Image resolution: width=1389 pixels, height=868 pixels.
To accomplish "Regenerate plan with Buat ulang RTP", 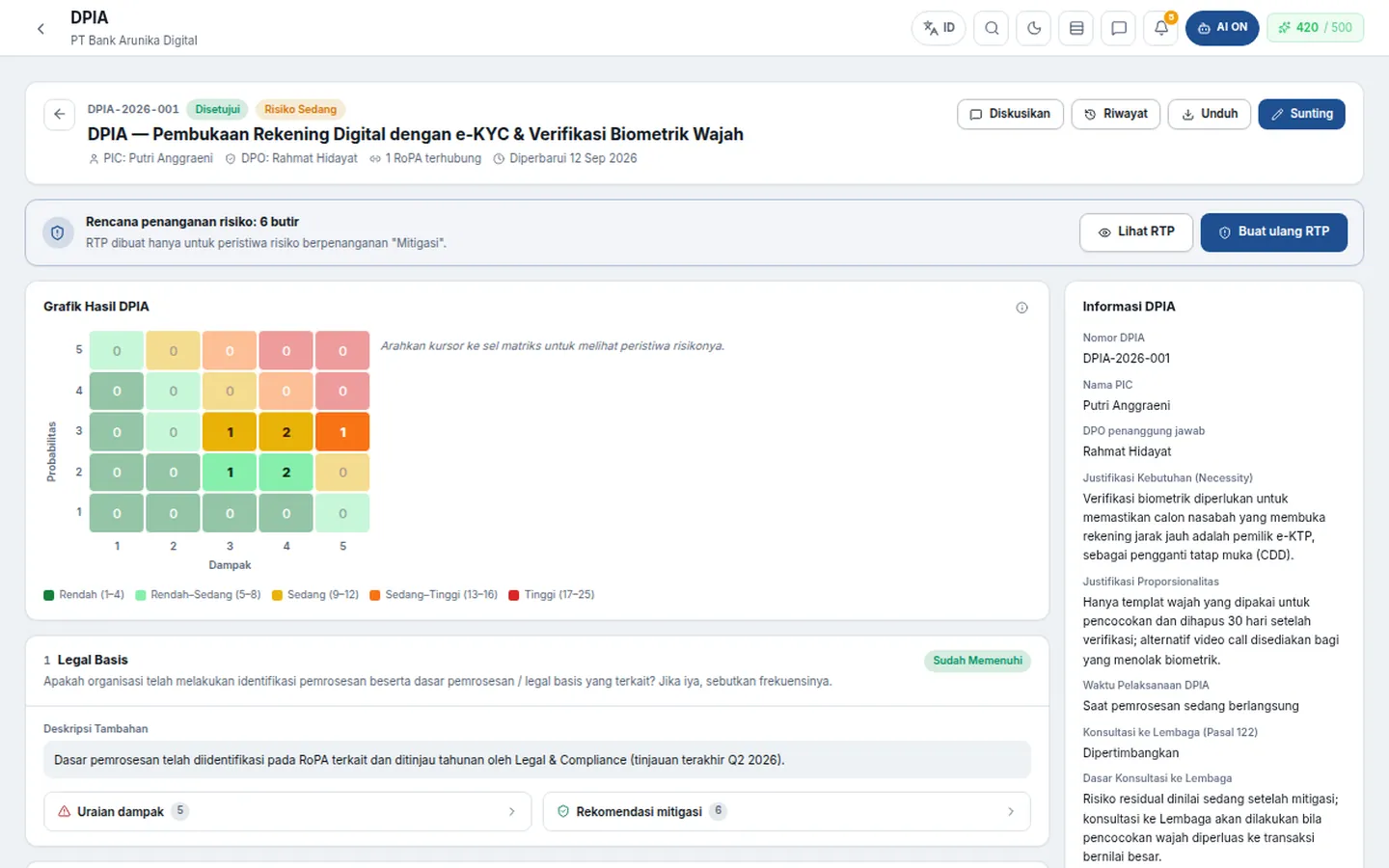I will [1273, 232].
